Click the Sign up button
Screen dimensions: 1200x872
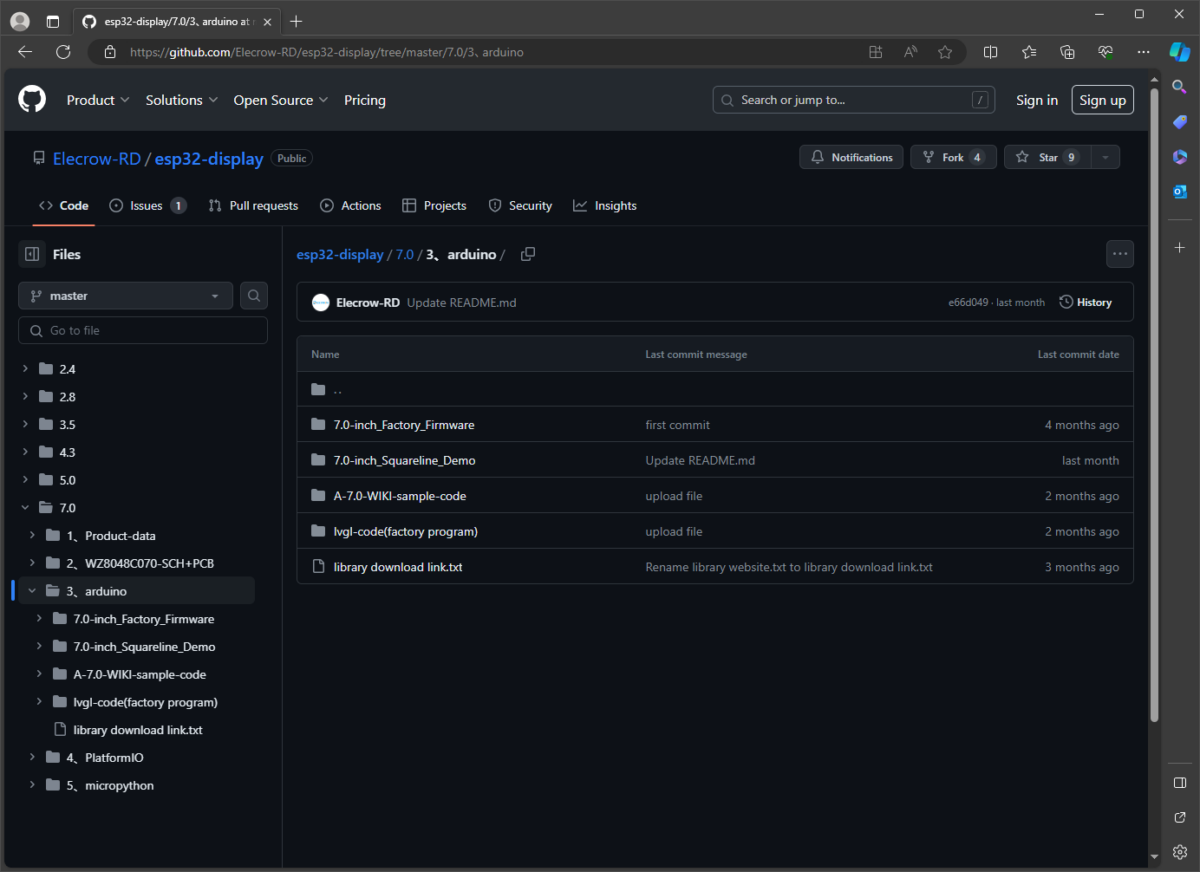click(x=1102, y=100)
